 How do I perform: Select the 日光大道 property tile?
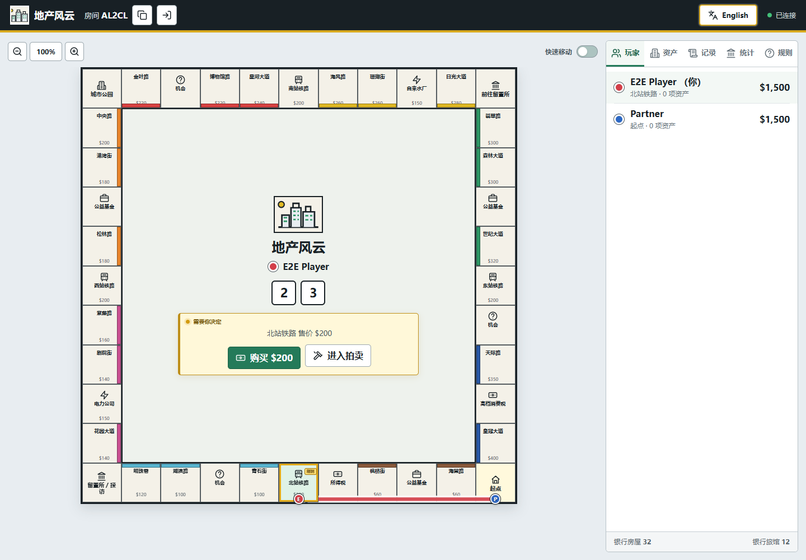click(456, 88)
